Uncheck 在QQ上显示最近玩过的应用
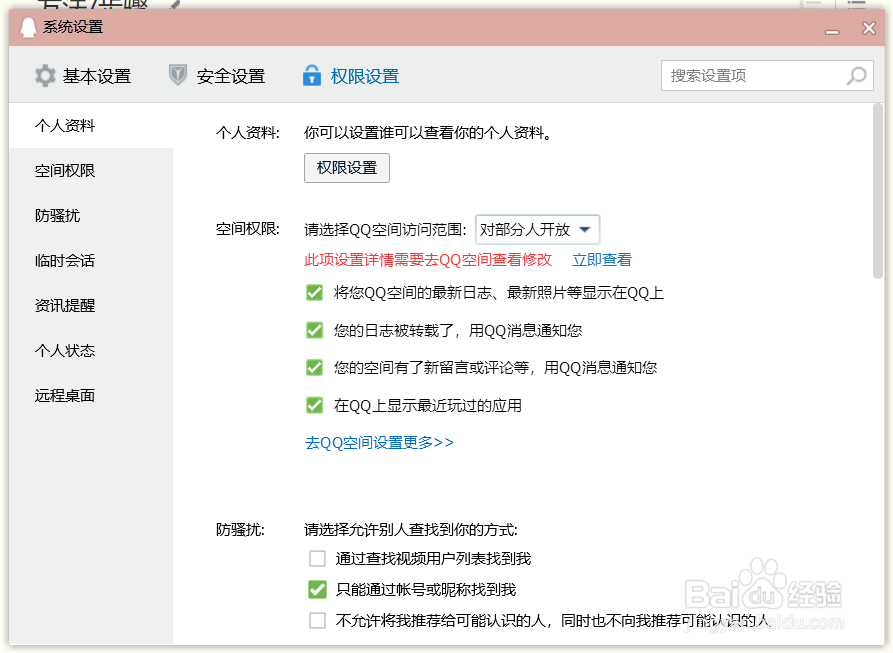 [314, 405]
